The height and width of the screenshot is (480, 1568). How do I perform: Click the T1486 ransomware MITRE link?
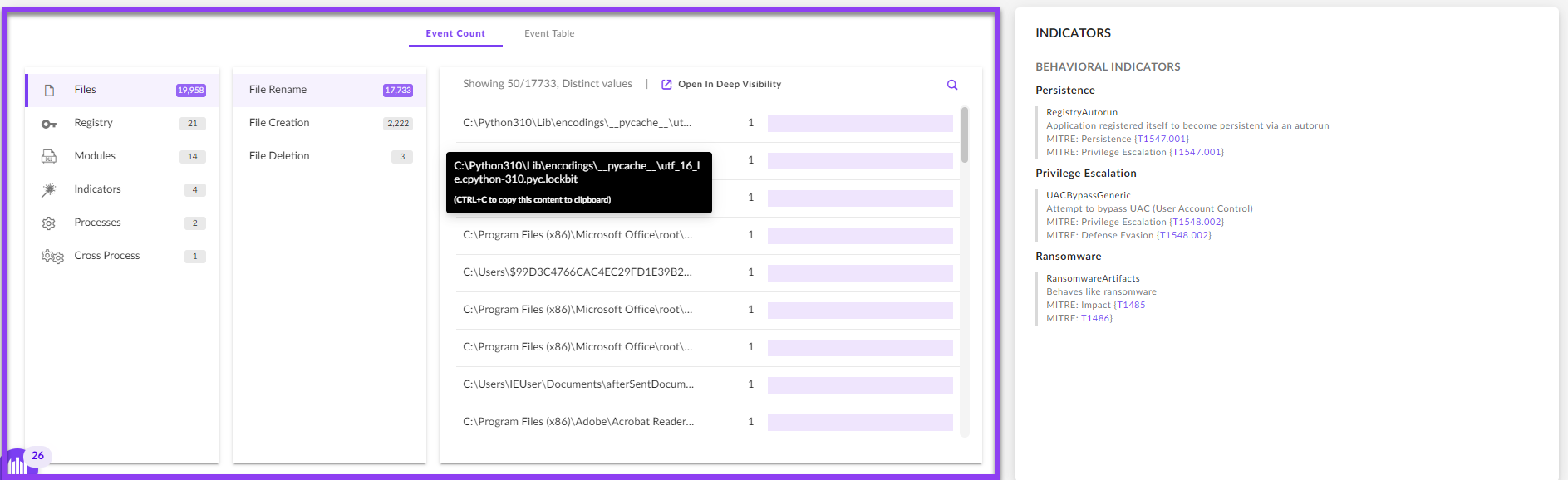pos(1095,319)
